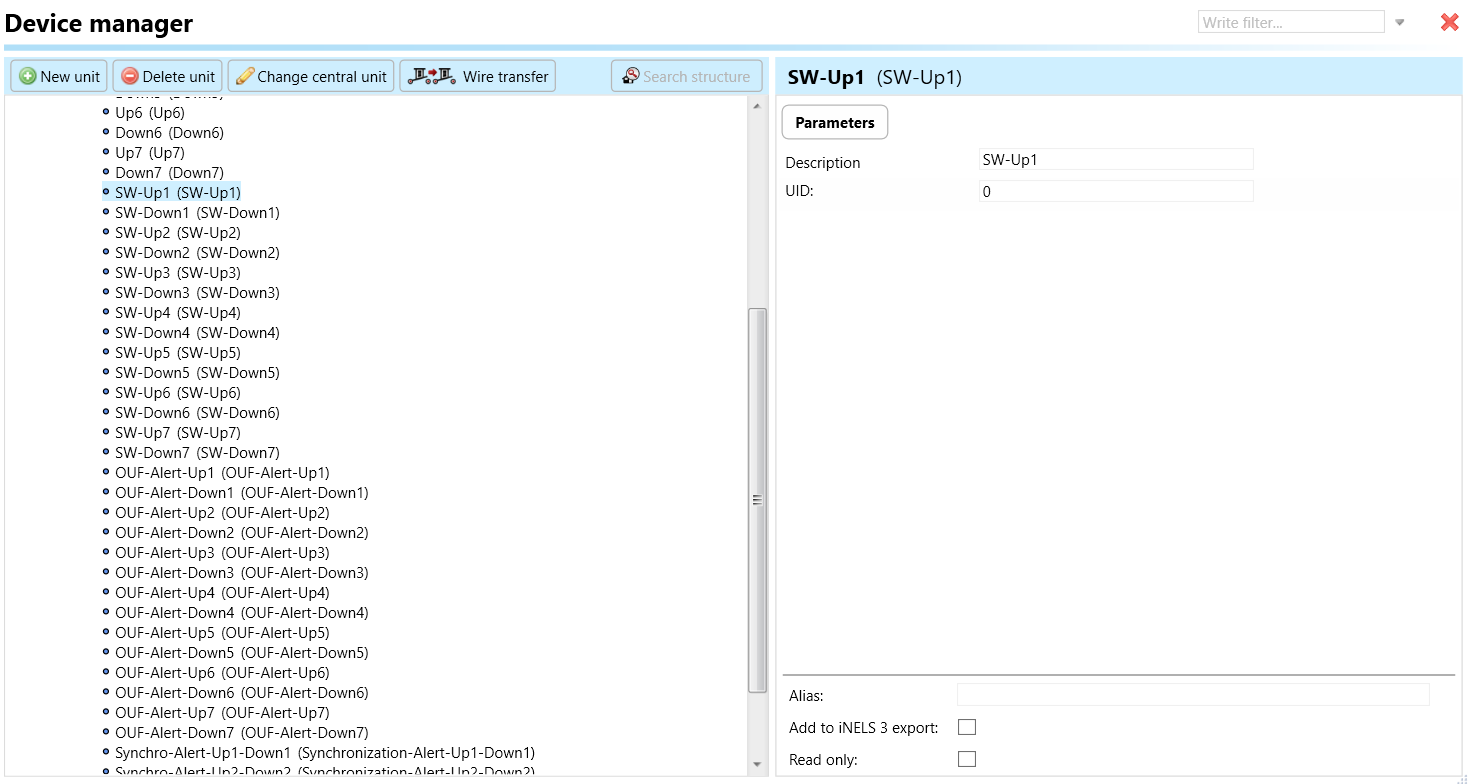The height and width of the screenshot is (784, 1468).
Task: Open the filter dropdown arrow
Action: (x=1400, y=22)
